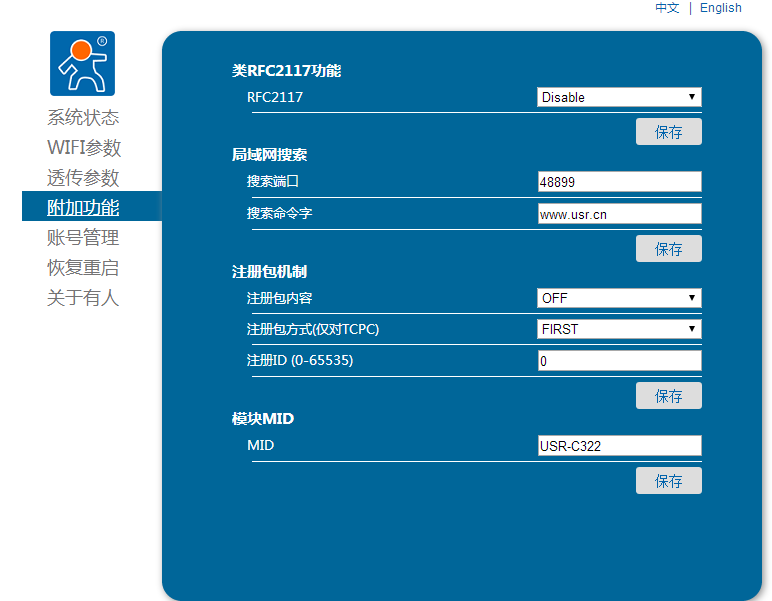Navigate to 恢复重启 page
Viewport: 772px width, 601px height.
83,267
